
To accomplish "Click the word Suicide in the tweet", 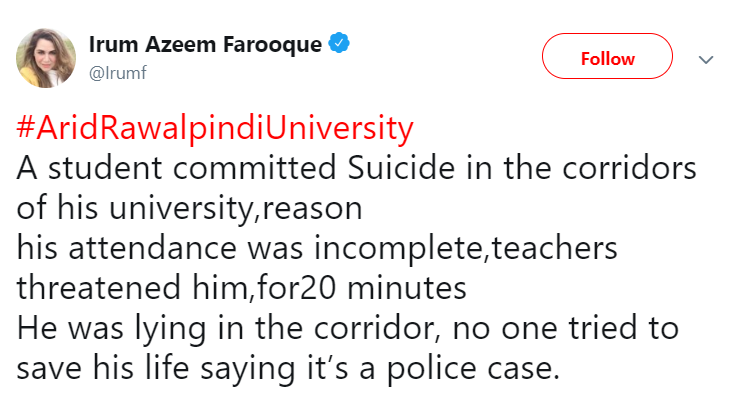I will (401, 168).
